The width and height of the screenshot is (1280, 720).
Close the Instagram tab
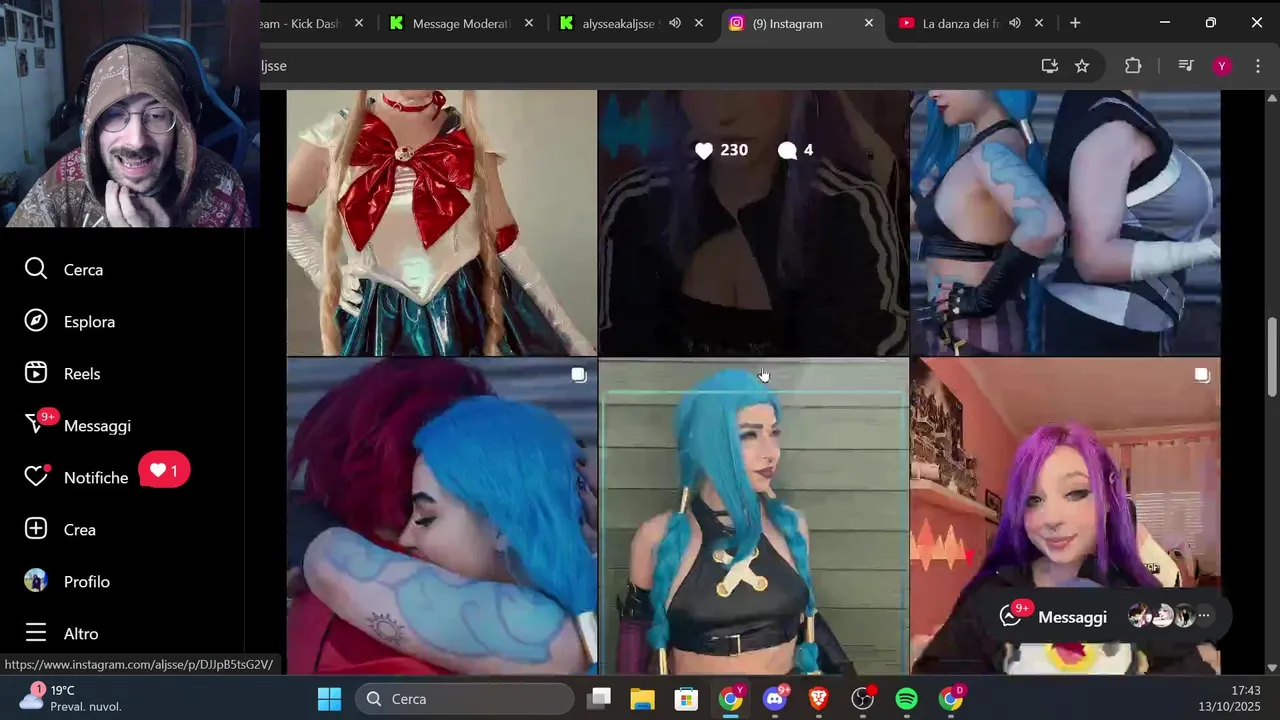pos(869,23)
